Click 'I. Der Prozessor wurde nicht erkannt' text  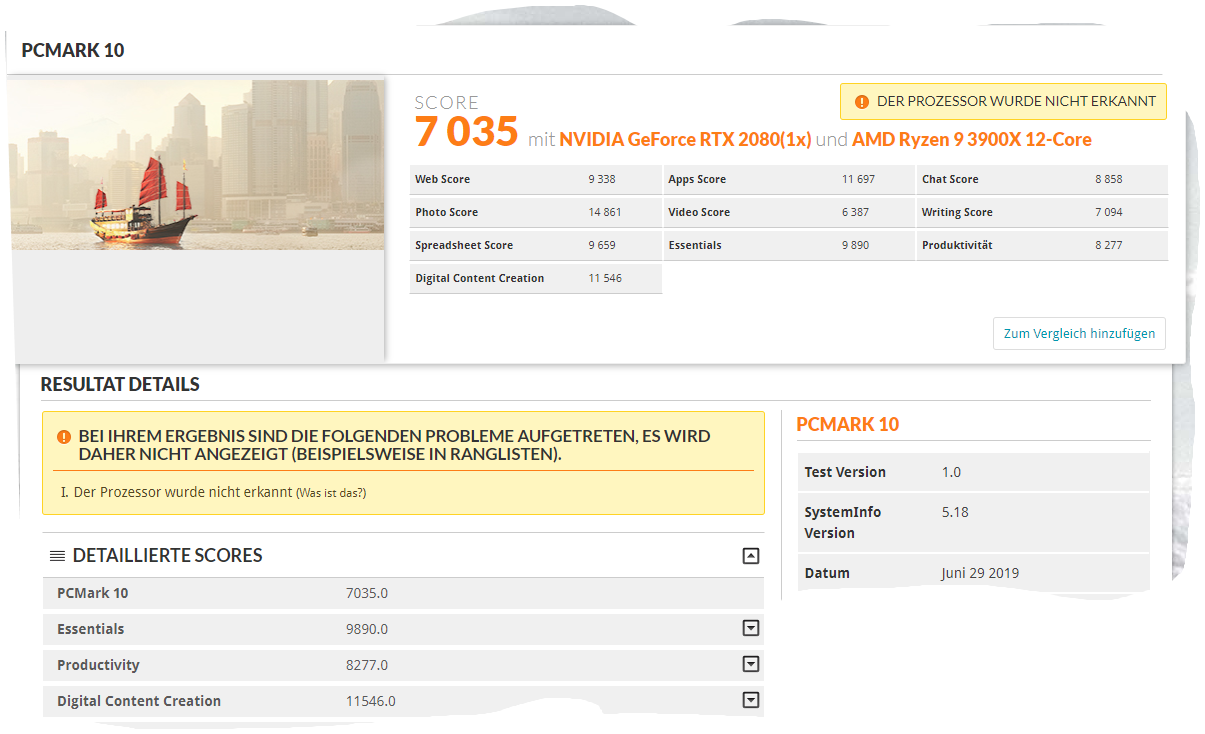pyautogui.click(x=177, y=492)
